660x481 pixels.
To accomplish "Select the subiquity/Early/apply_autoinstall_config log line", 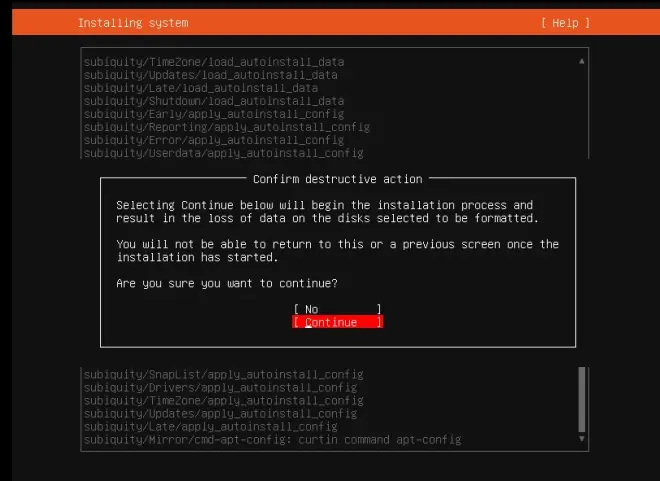I will [214, 114].
